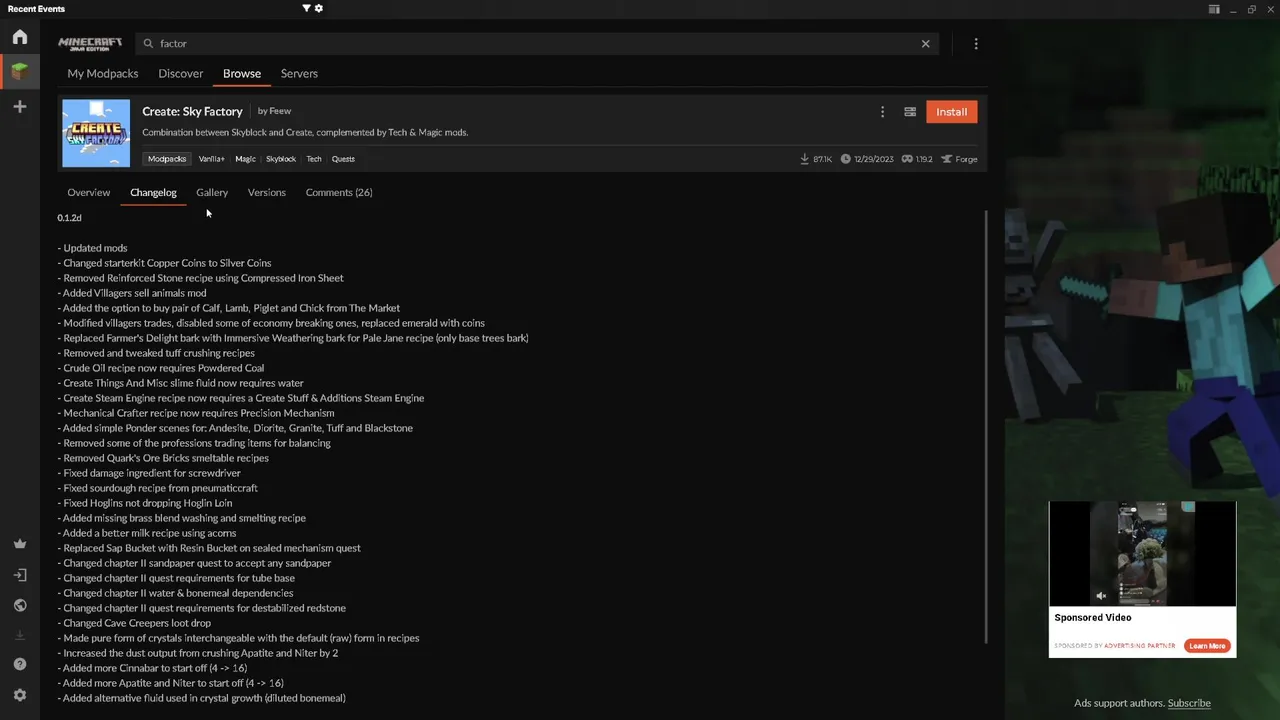Open the Versions tab
Screen dimensions: 1280x720
tap(267, 192)
